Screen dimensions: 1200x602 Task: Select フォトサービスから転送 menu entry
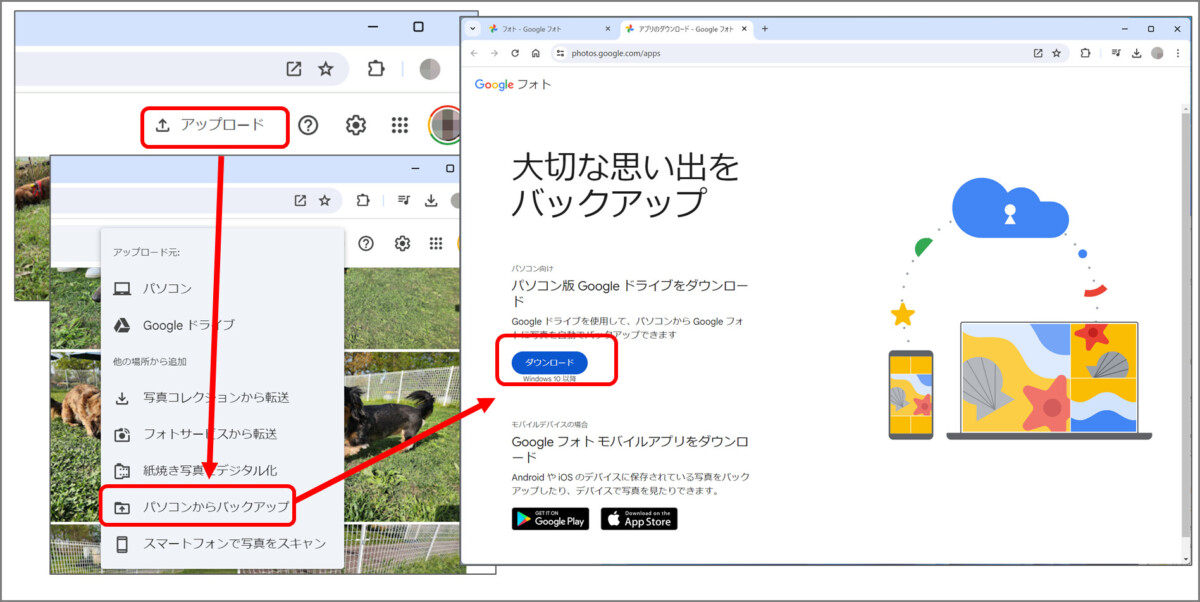(222, 434)
